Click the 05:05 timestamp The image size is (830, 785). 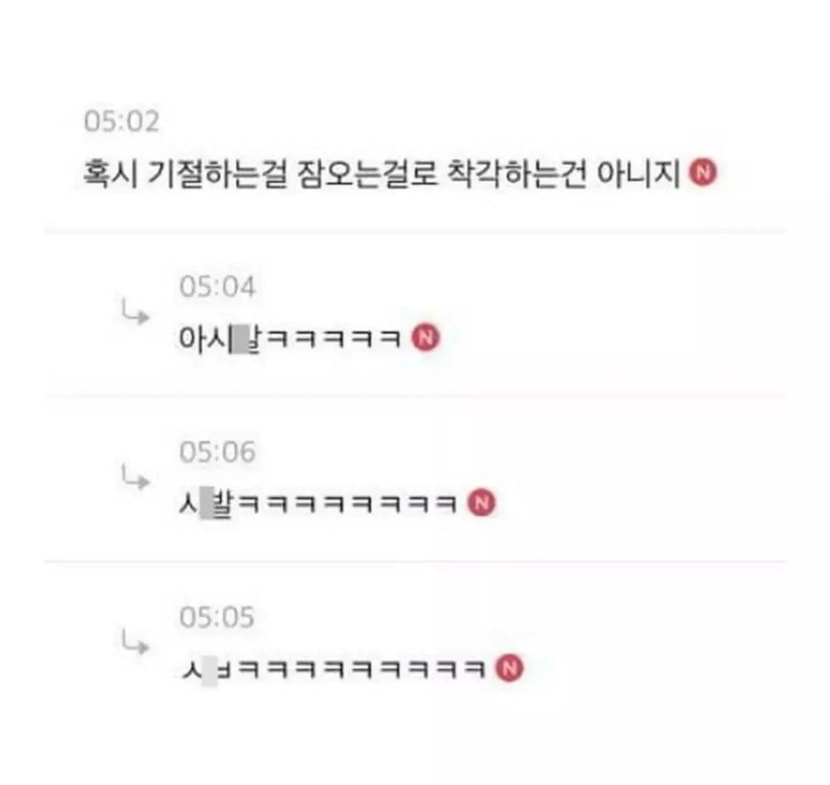(217, 617)
